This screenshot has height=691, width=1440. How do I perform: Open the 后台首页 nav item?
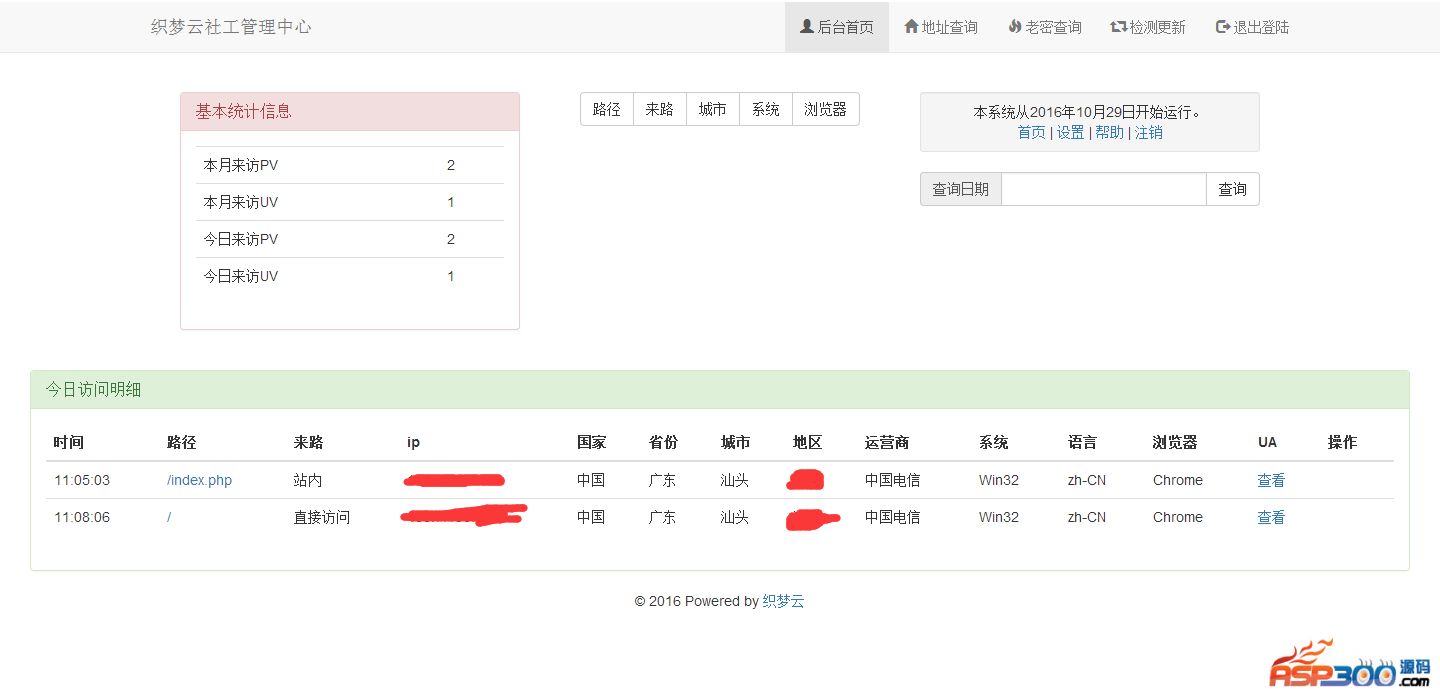837,27
